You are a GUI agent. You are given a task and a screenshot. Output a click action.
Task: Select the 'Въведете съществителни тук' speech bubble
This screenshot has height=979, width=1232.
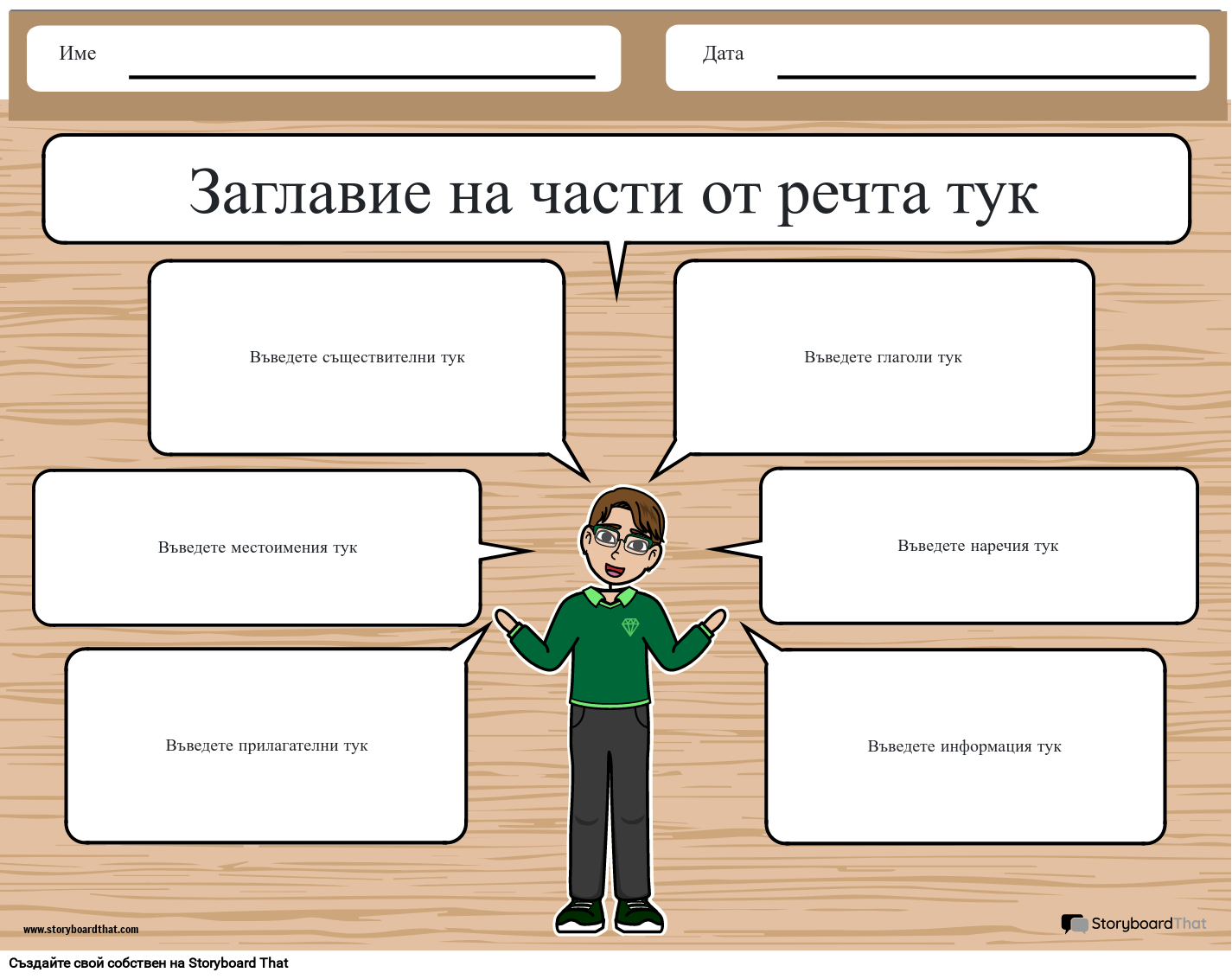357,356
